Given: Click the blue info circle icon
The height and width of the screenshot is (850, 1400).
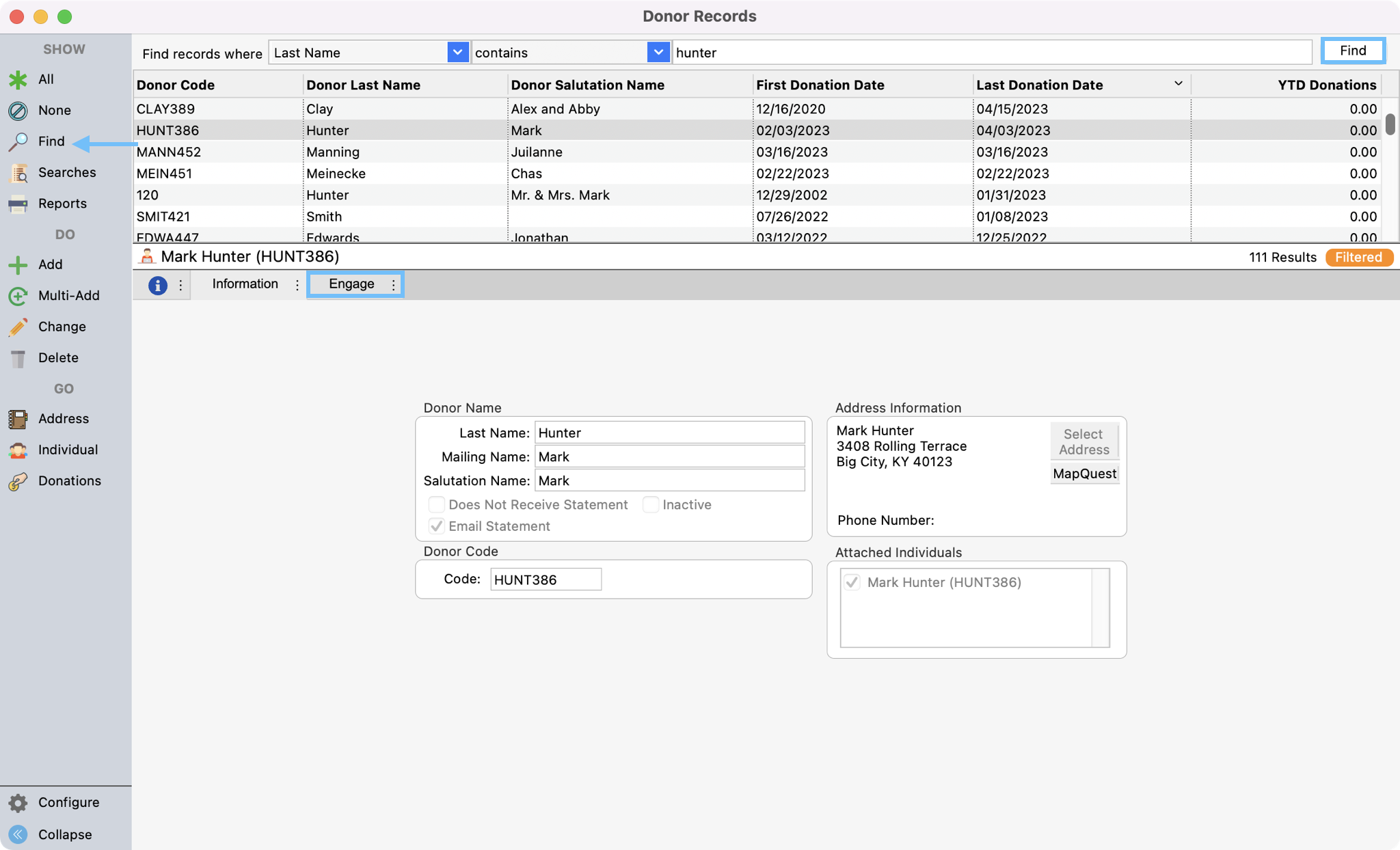Looking at the screenshot, I should click(x=158, y=285).
